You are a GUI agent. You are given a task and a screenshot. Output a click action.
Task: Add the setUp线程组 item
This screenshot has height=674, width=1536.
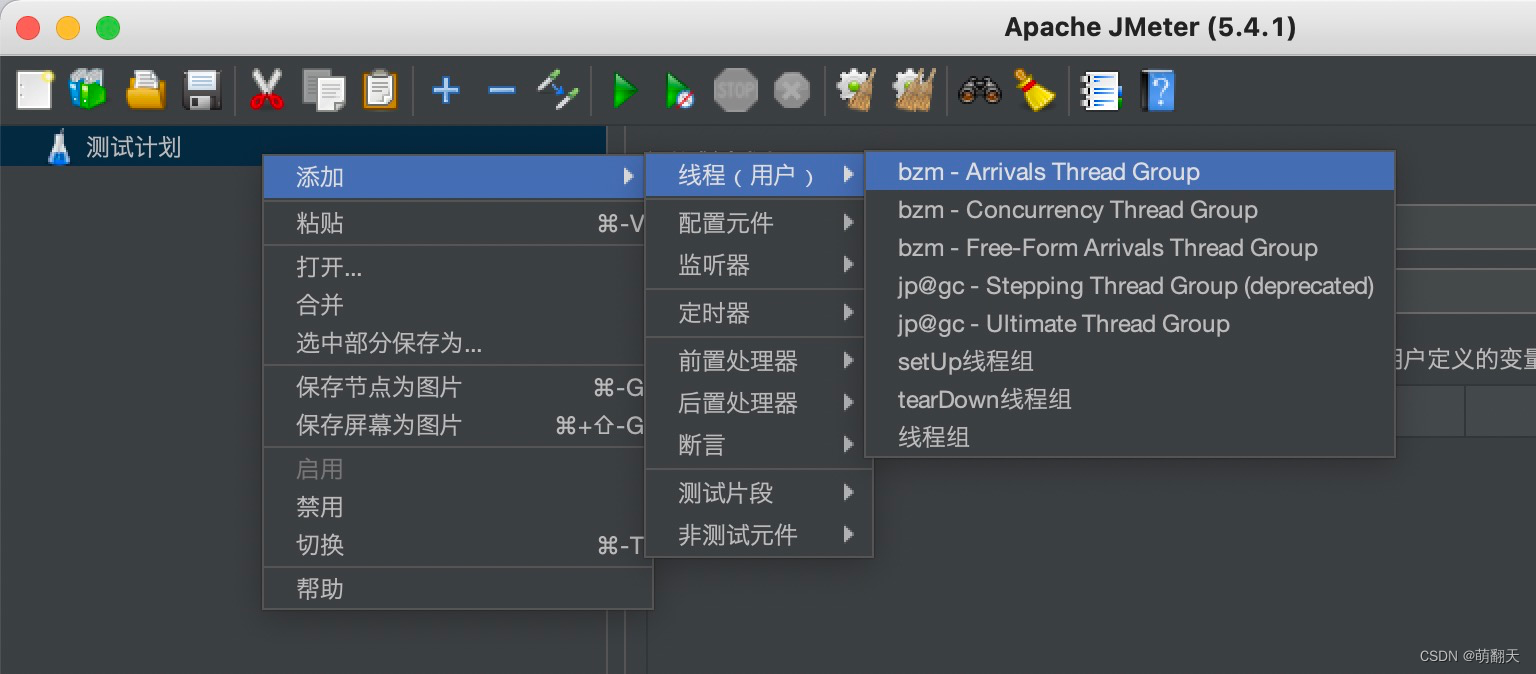(1130, 362)
